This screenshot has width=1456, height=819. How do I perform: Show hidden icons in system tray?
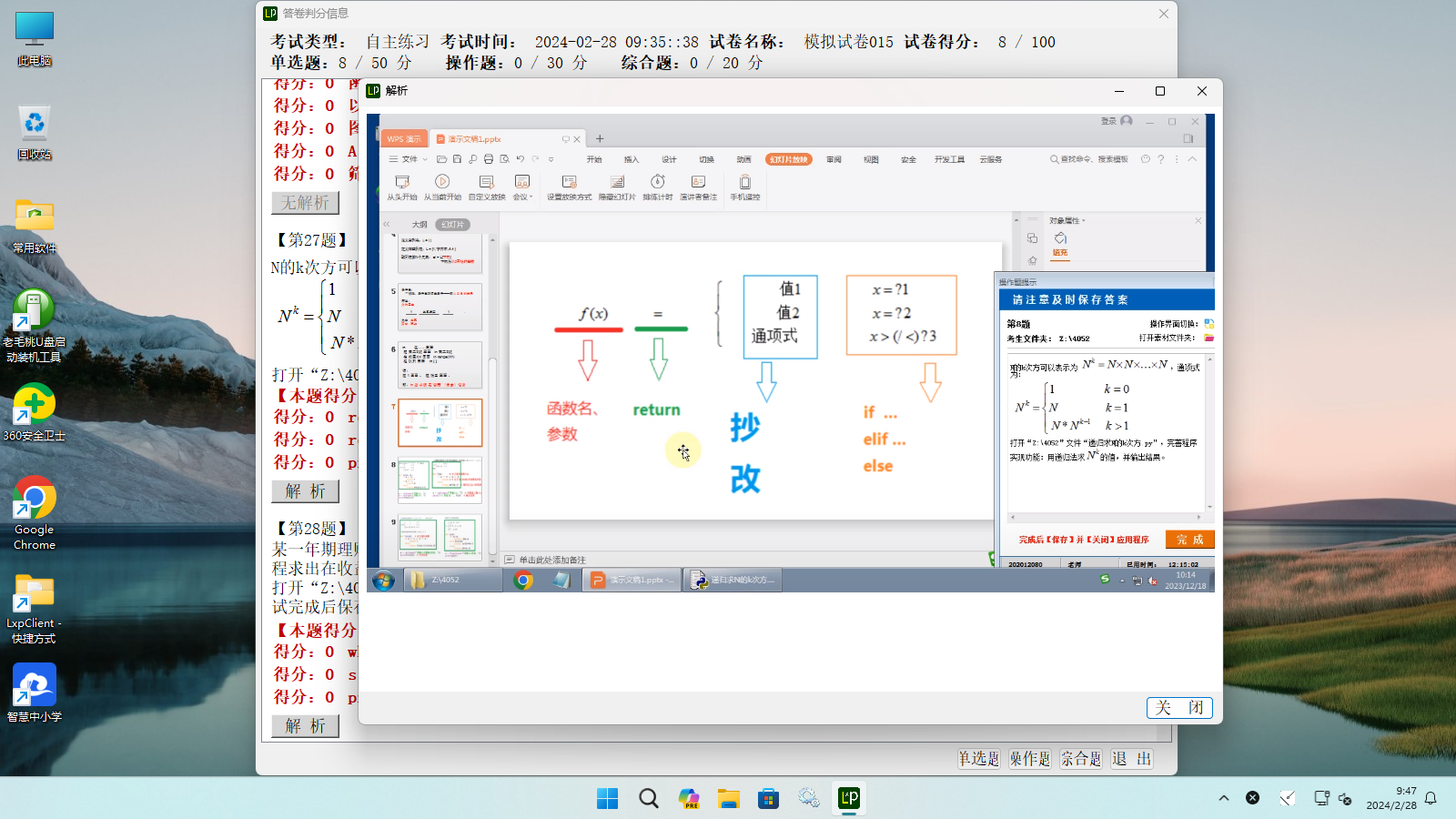[1224, 798]
